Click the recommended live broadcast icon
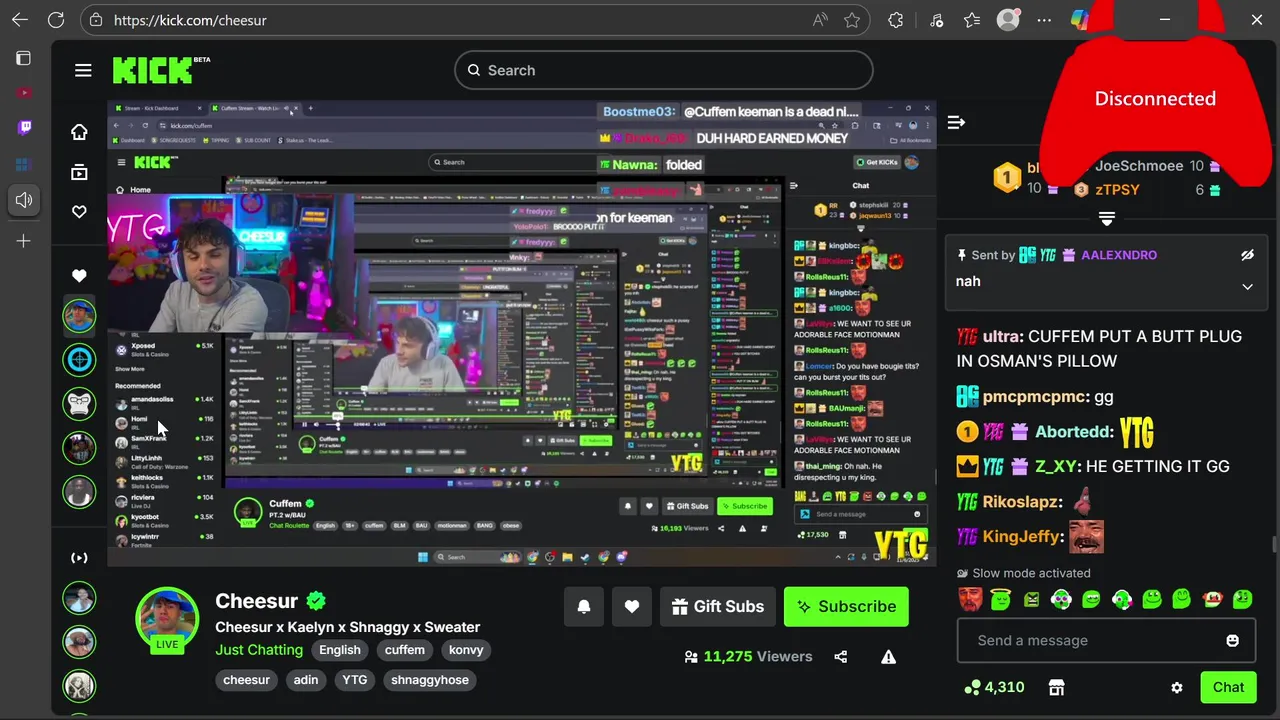1280x720 pixels. click(79, 558)
